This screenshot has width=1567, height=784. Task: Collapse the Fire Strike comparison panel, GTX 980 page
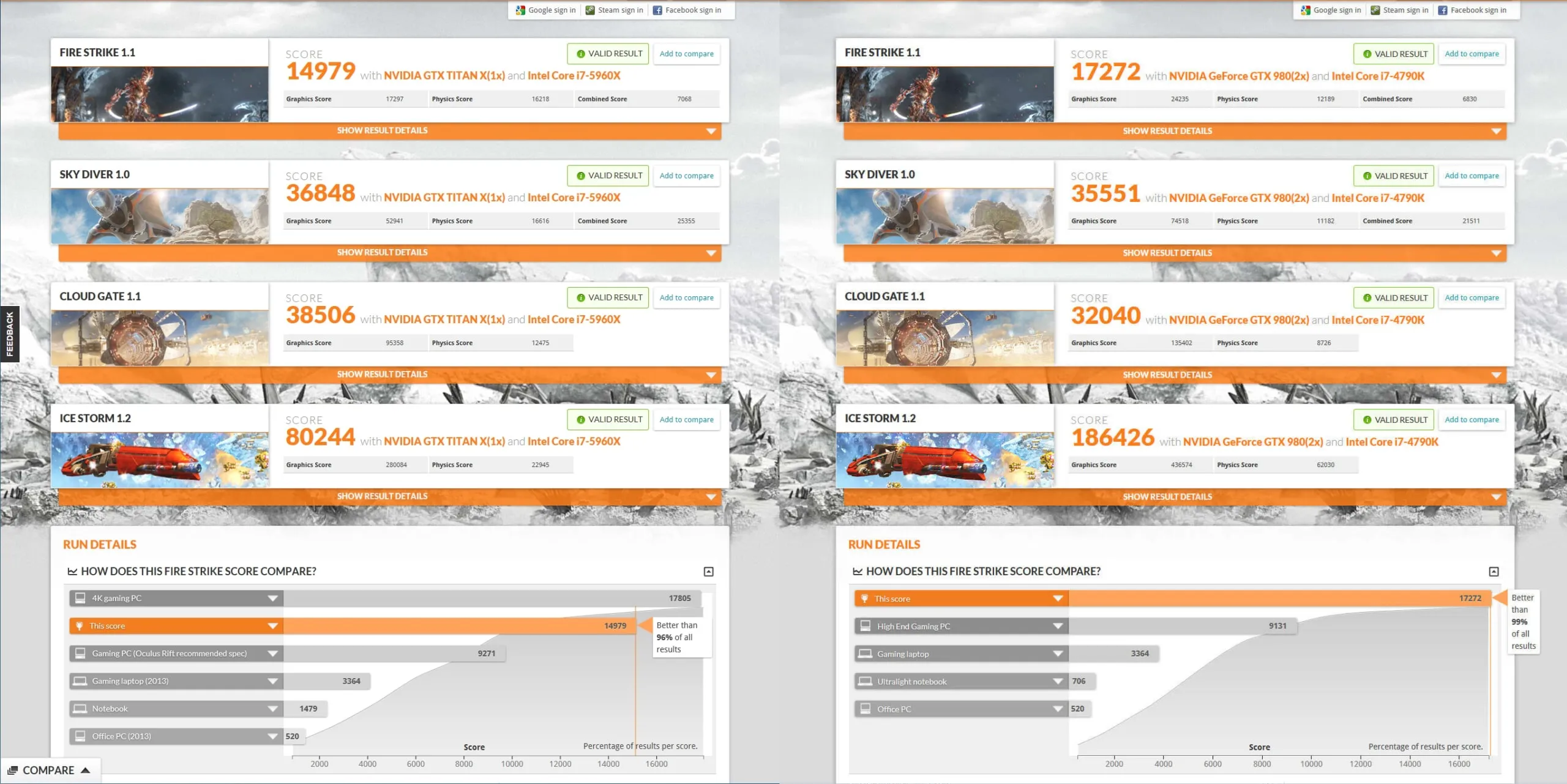[1494, 572]
